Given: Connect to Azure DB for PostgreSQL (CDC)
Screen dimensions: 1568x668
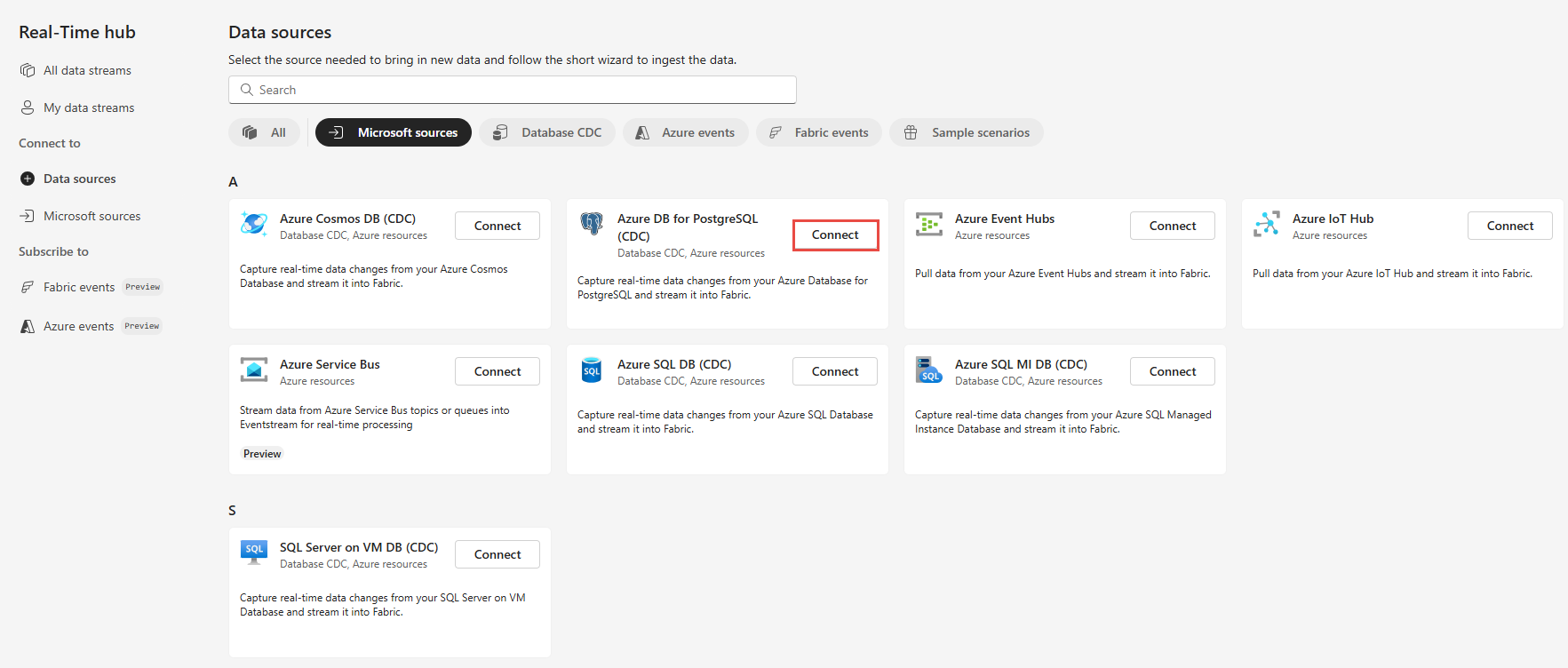Looking at the screenshot, I should [835, 235].
